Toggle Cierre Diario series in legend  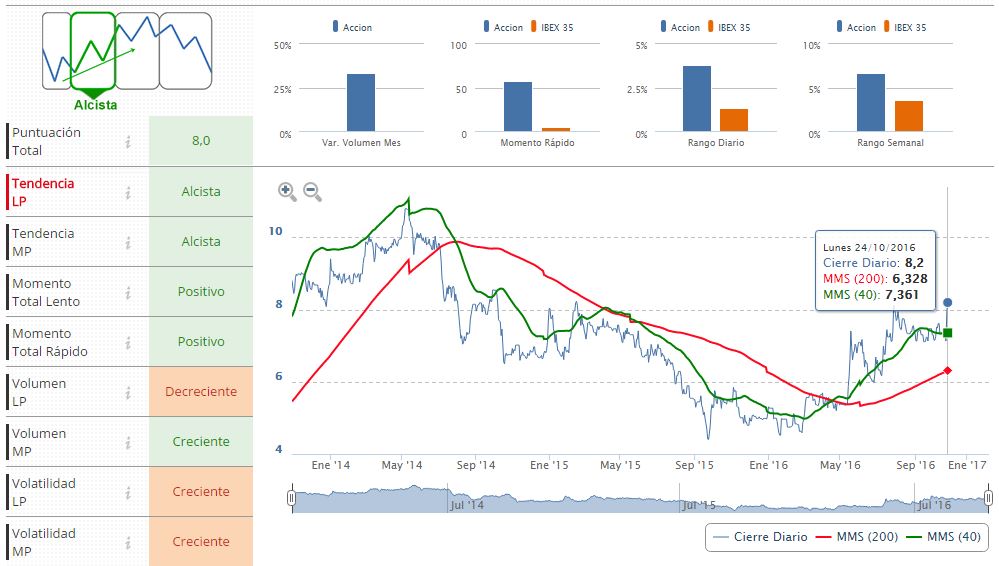click(759, 537)
